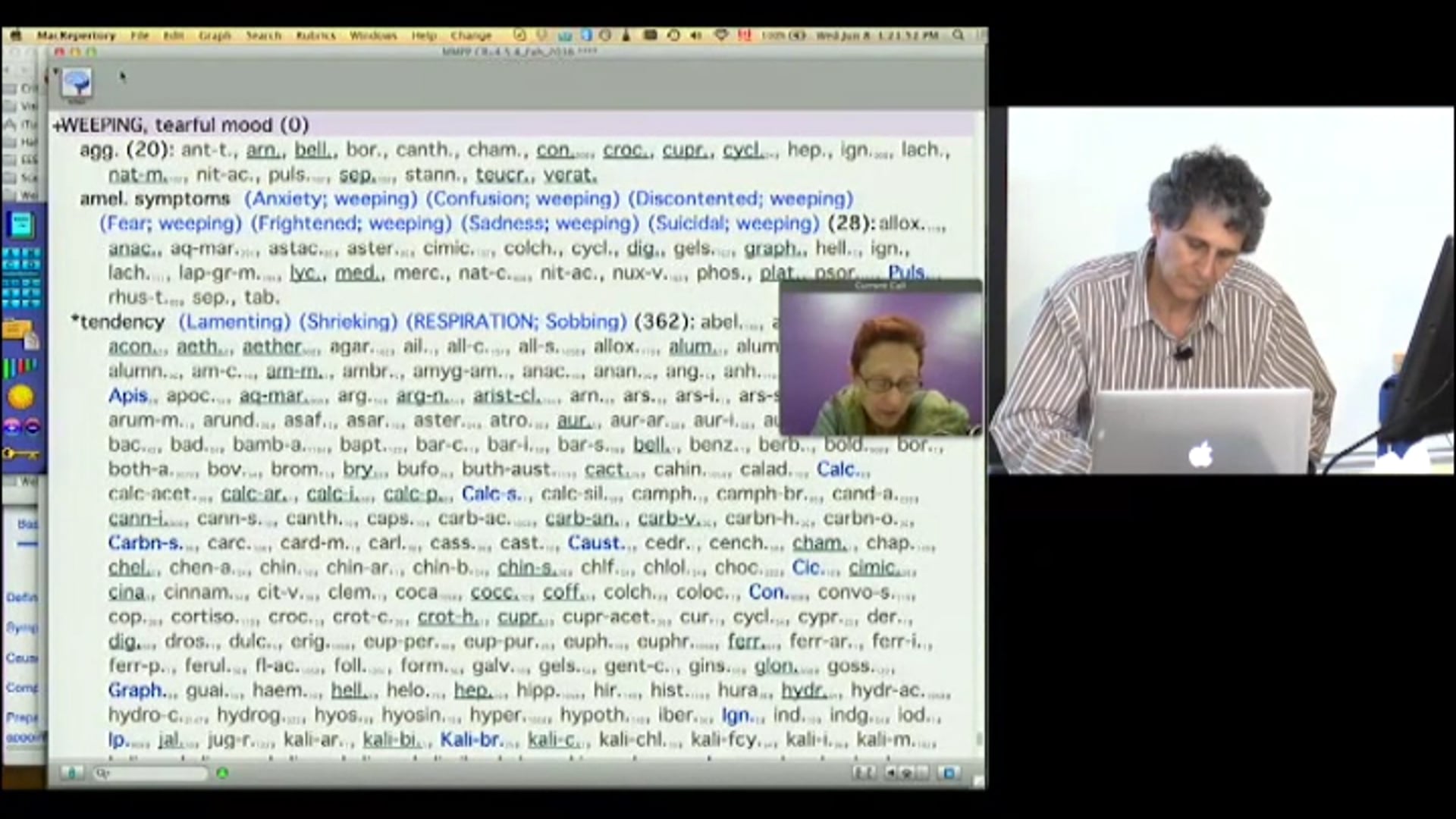Screen dimensions: 1456x819
Task: Open Spotlight search in menu bar
Action: tap(959, 35)
